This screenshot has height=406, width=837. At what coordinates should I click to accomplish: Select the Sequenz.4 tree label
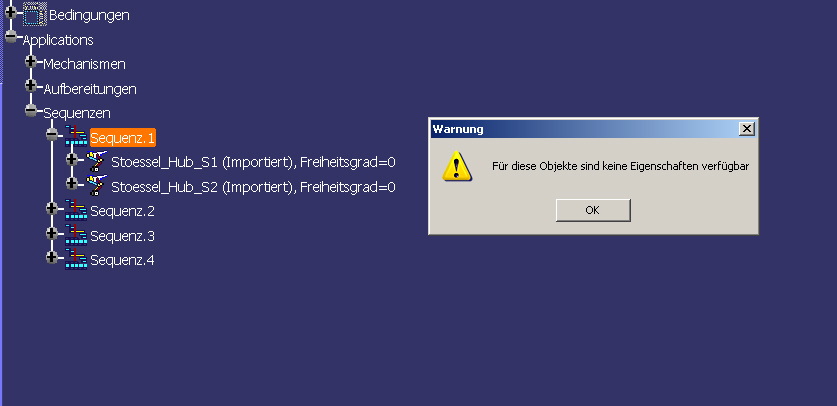coord(122,261)
